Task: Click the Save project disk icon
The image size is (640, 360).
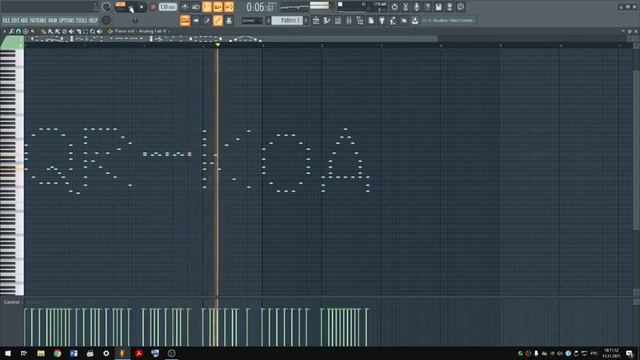Action: coord(438,7)
